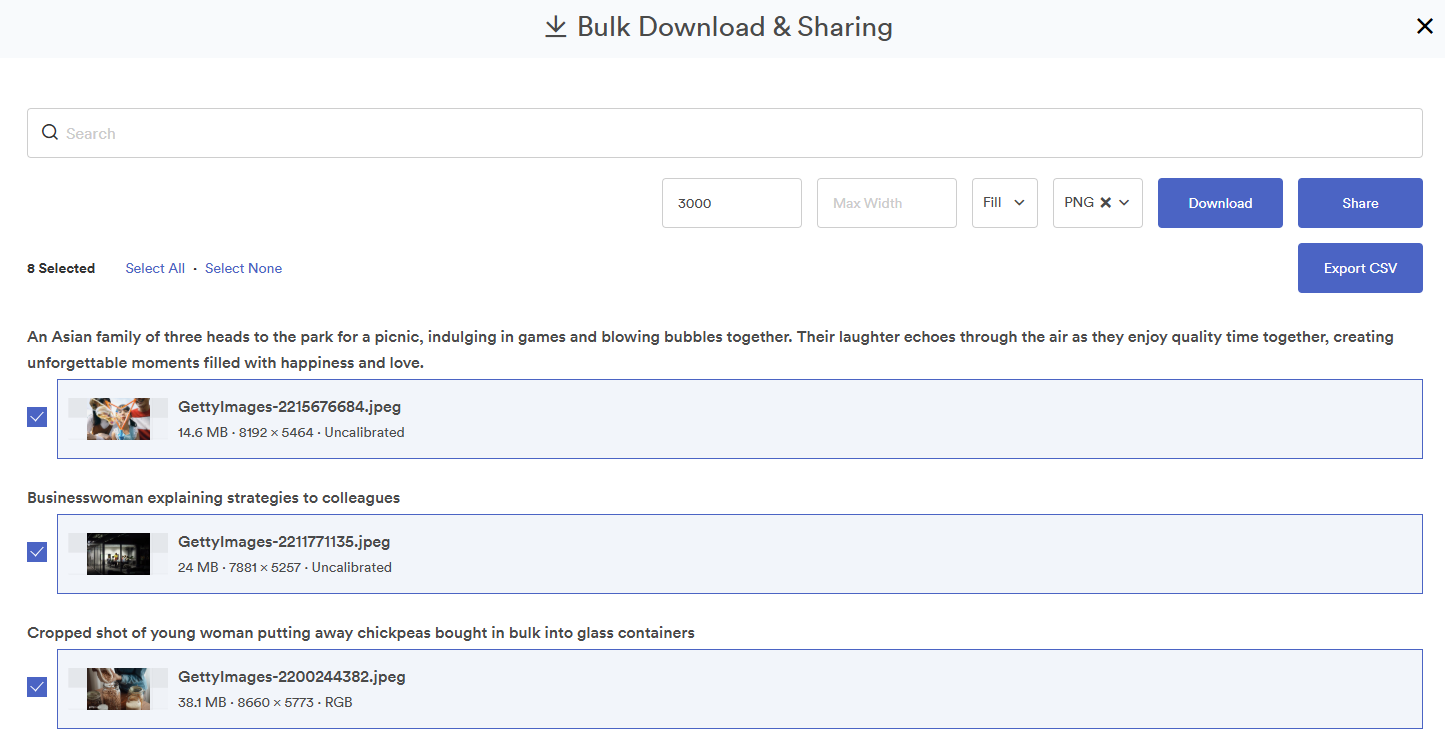Click the '24 MB · 7881 × 5257 · Uncalibrated' details
The height and width of the screenshot is (738, 1445).
(x=285, y=568)
